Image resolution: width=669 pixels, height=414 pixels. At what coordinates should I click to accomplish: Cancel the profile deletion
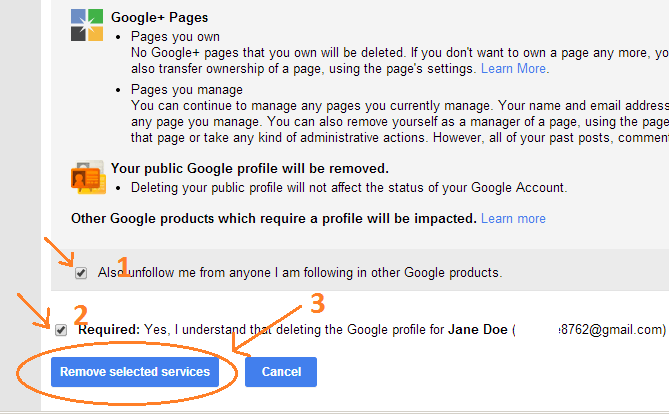281,372
